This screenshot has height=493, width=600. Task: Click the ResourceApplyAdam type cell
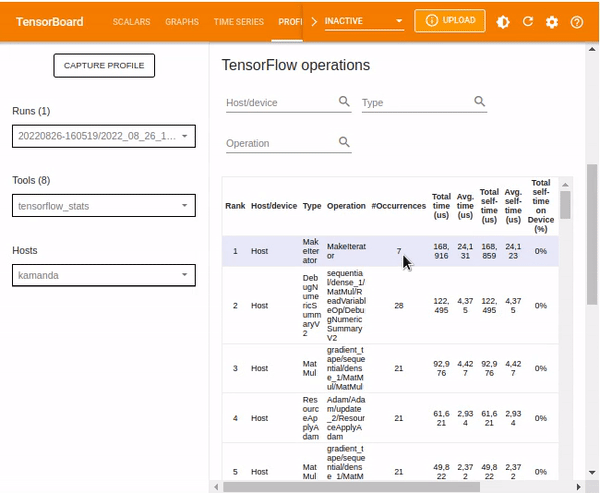point(311,418)
